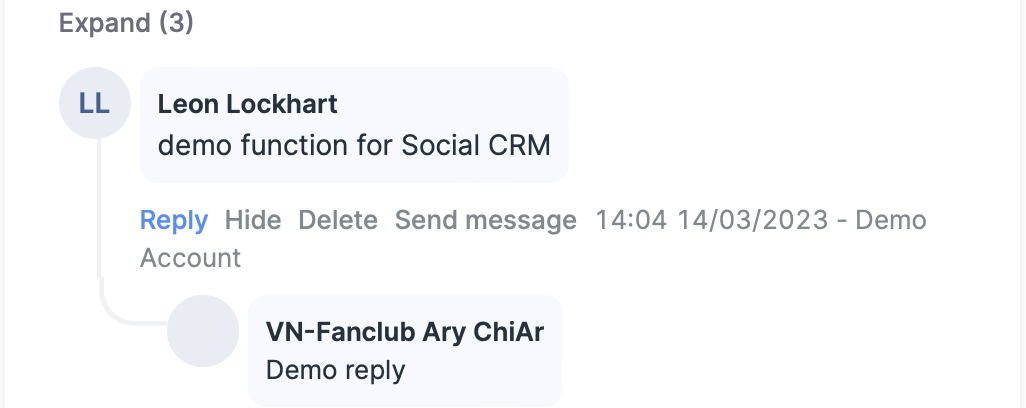The image size is (1026, 408).
Task: Reply to Leon Lockhart's comment
Action: pyautogui.click(x=174, y=220)
